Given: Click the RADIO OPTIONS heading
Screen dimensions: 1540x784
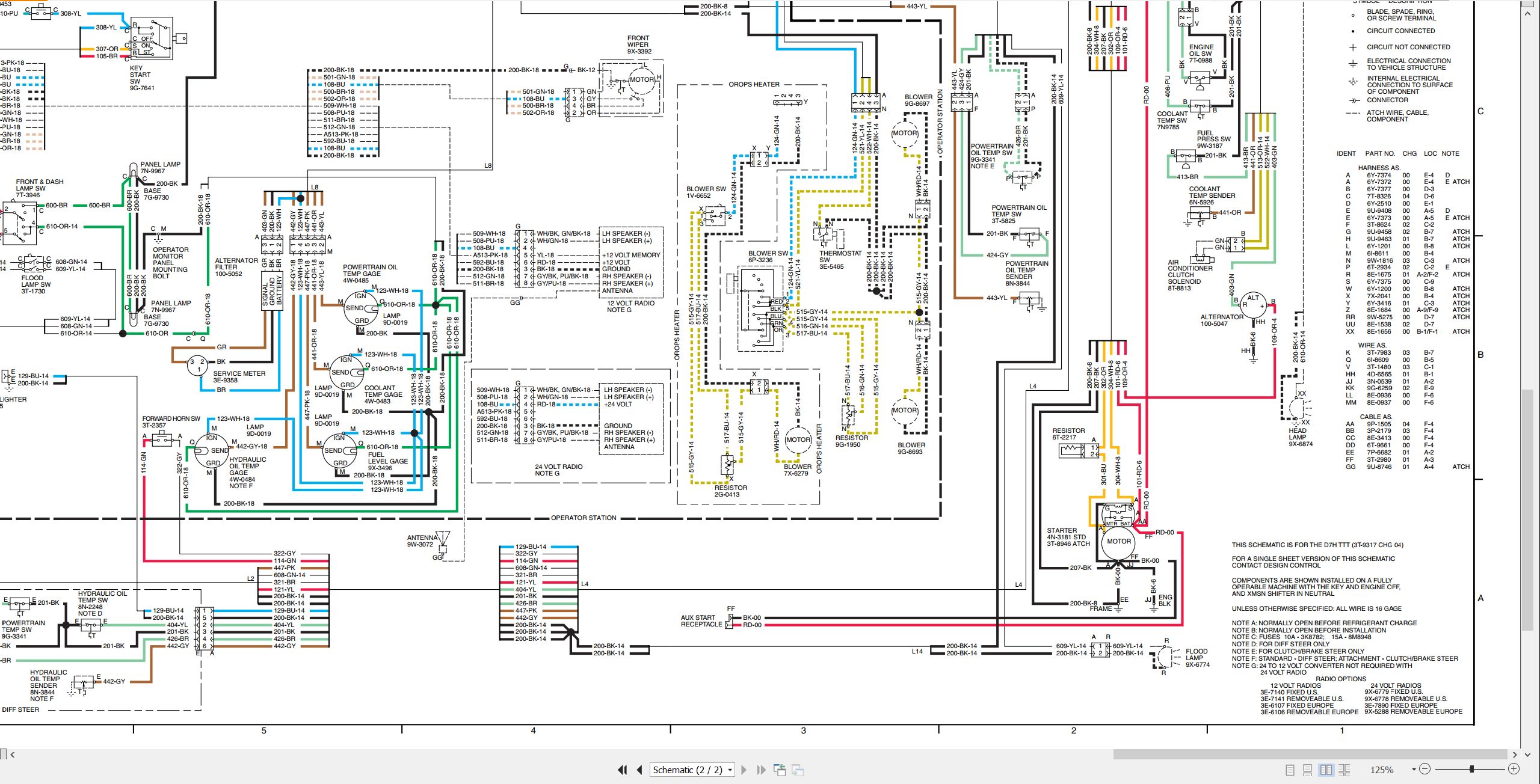Looking at the screenshot, I should coord(1341,679).
